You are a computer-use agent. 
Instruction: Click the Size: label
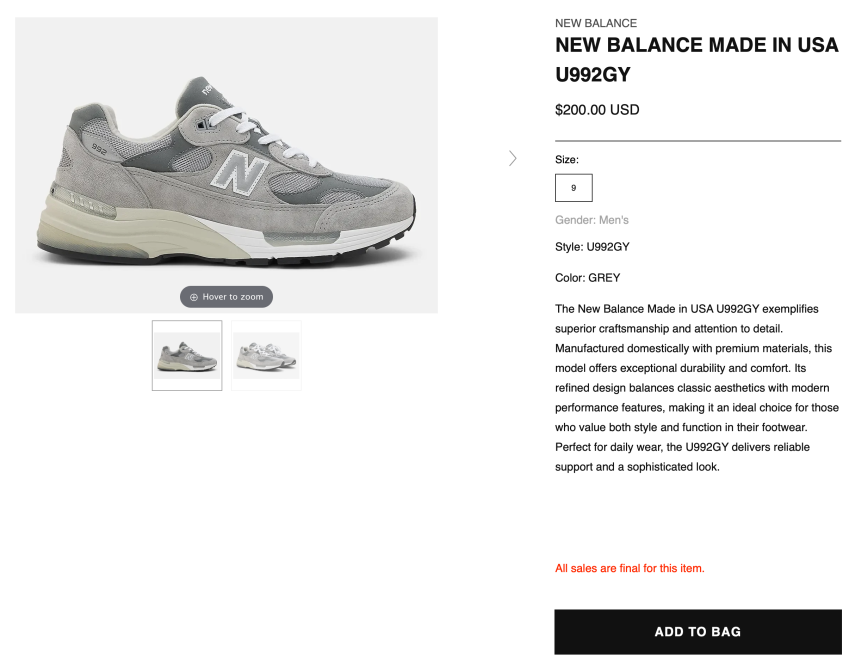[x=566, y=160]
